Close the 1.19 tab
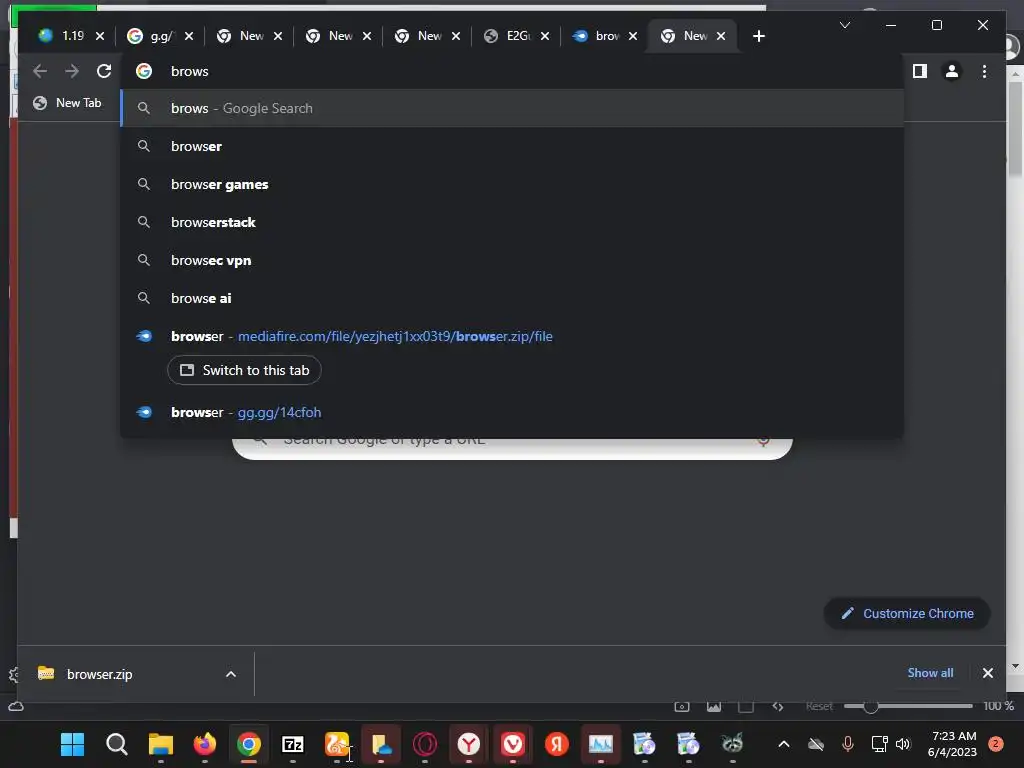Screen dimensions: 1024x768 tap(100, 36)
